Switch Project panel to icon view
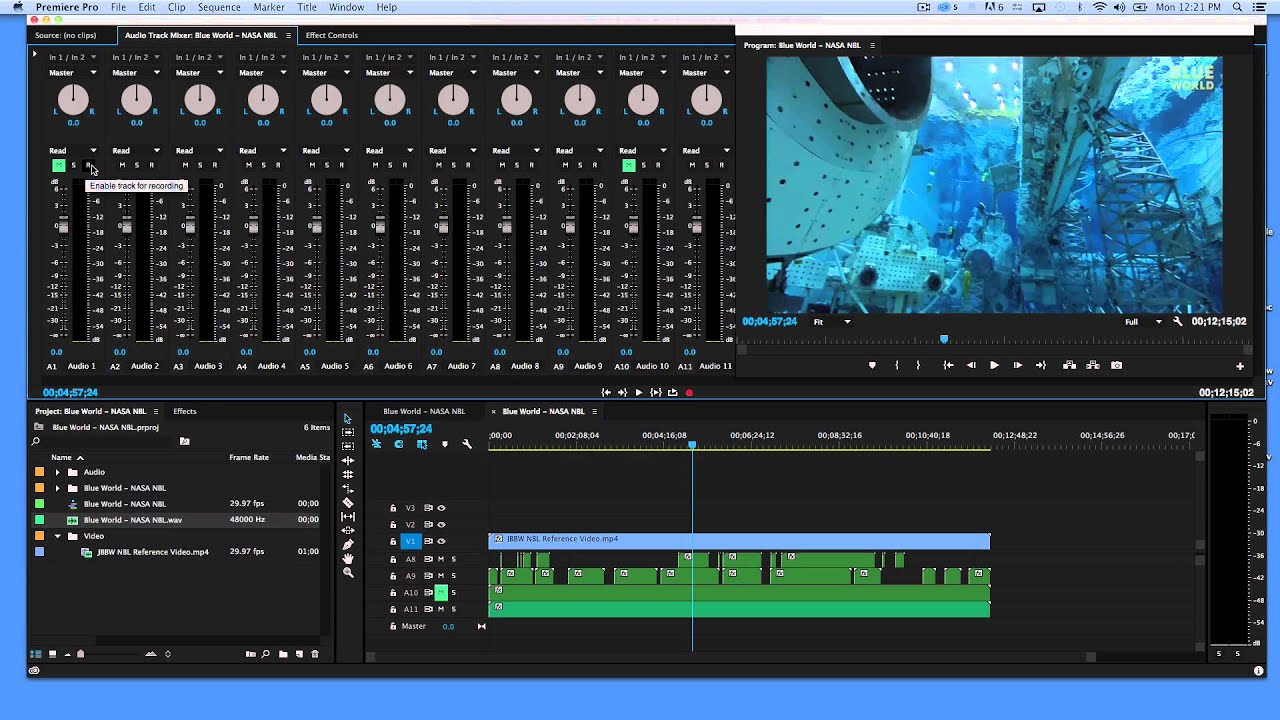This screenshot has width=1280, height=720. coord(52,654)
